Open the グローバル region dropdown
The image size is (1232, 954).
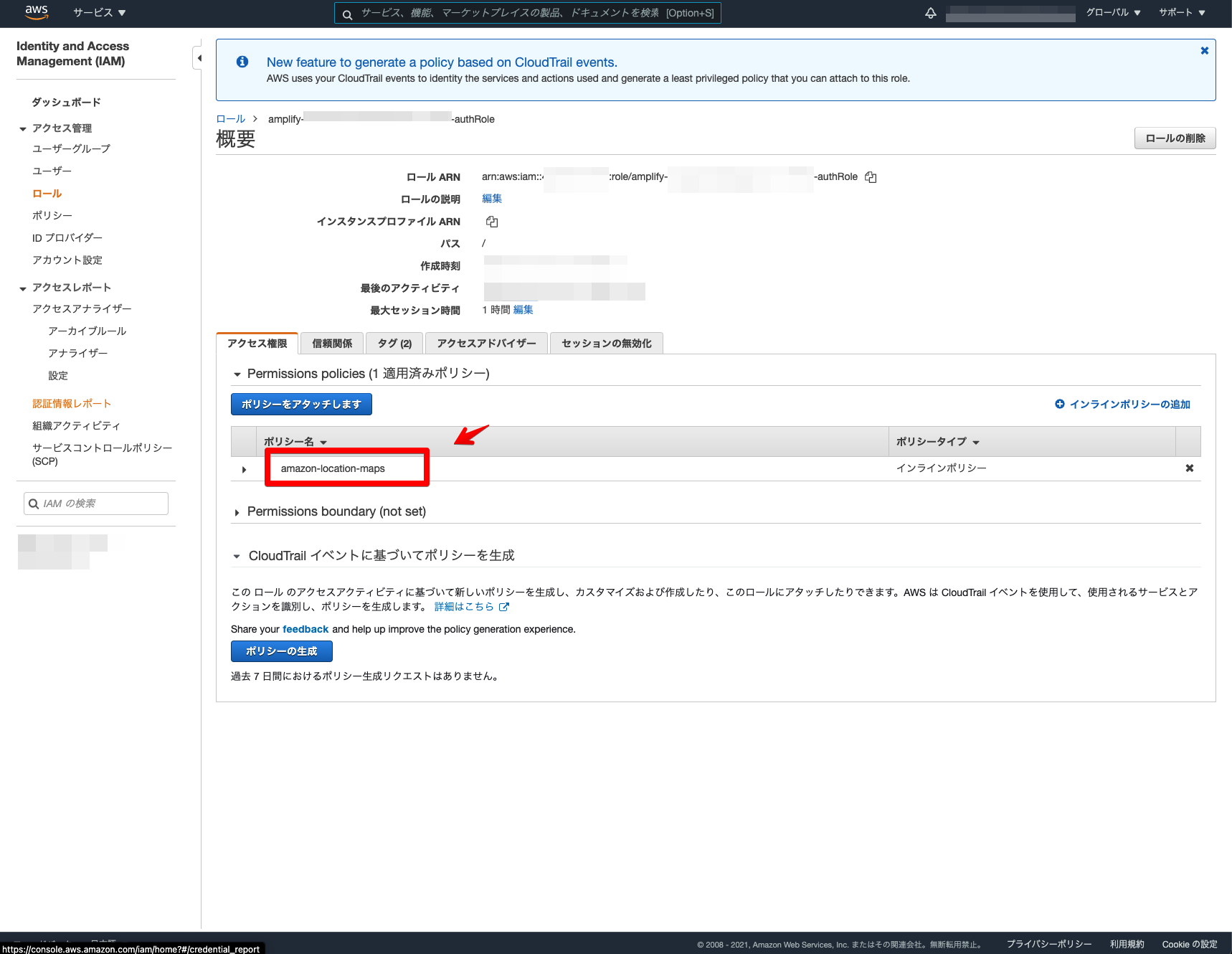[x=1113, y=12]
